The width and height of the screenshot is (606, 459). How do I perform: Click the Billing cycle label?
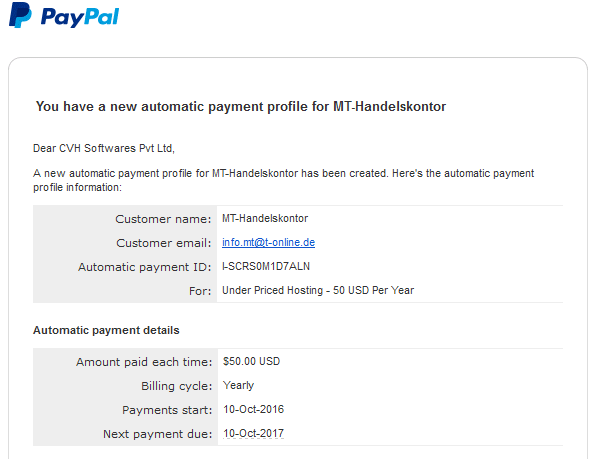177,386
